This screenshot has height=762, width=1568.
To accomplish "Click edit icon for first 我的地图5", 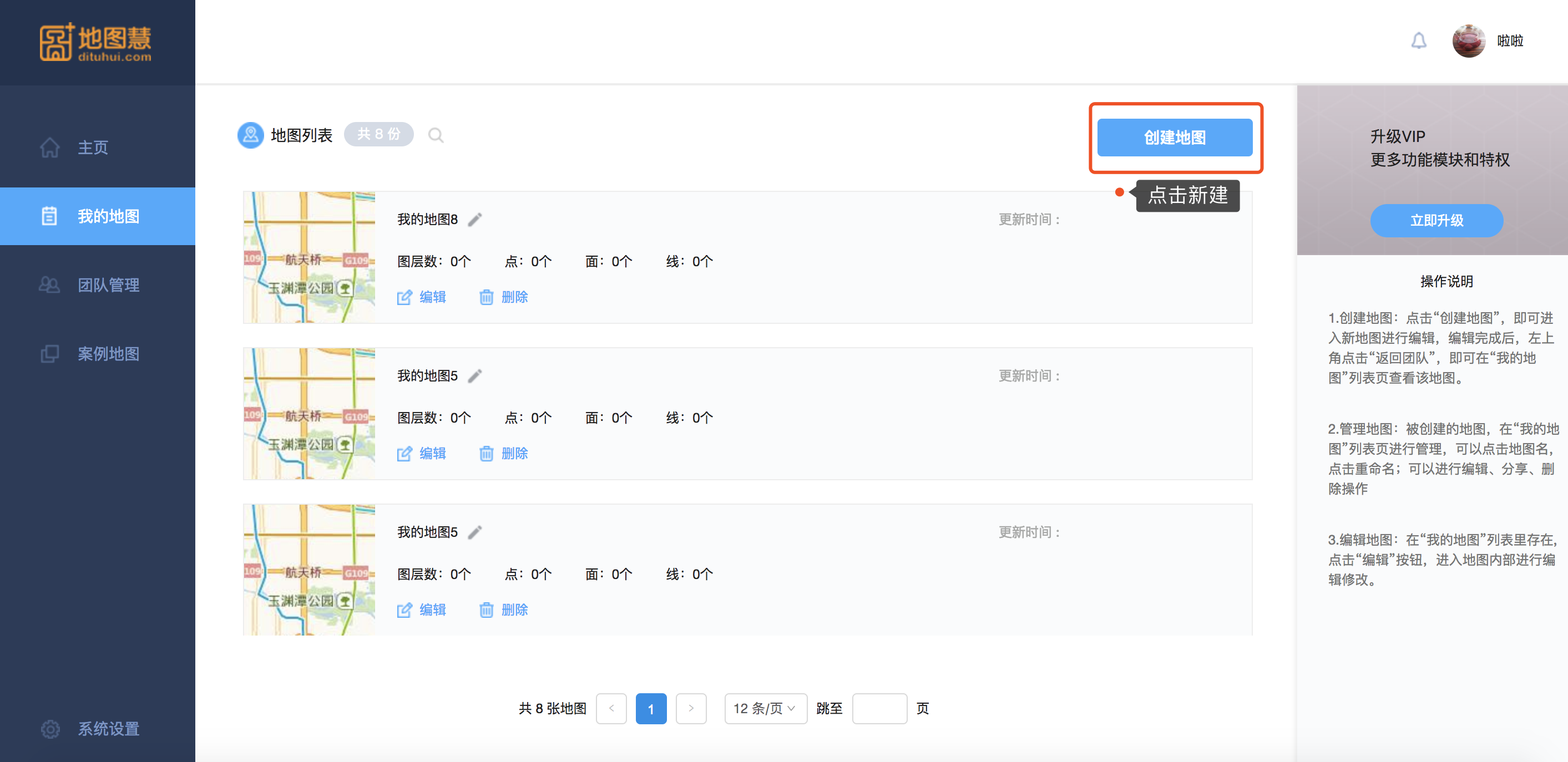I will (404, 454).
